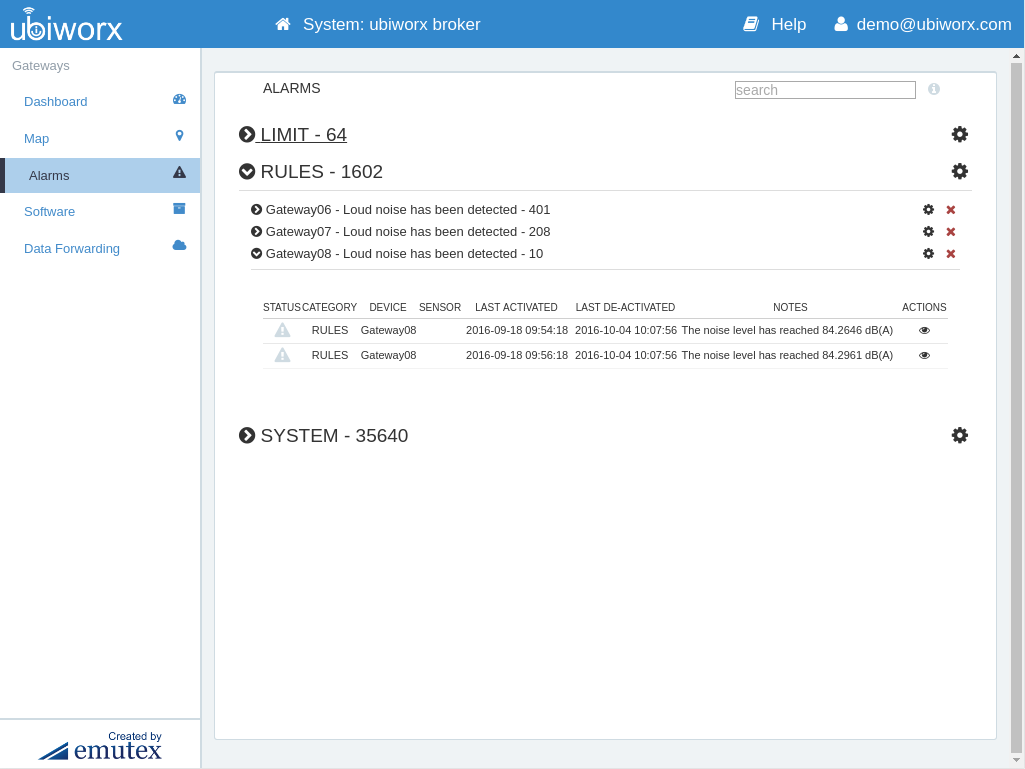Click the Map pin icon
Image resolution: width=1025 pixels, height=769 pixels.
pyautogui.click(x=179, y=135)
